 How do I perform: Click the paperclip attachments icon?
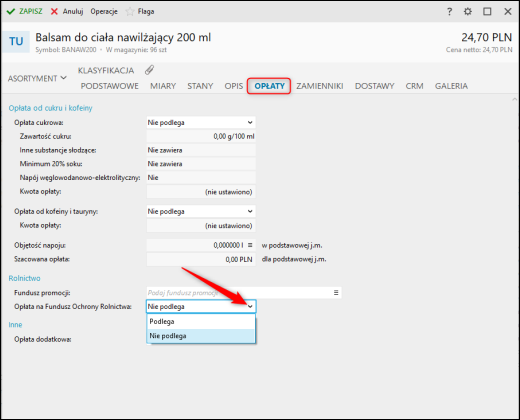[149, 70]
